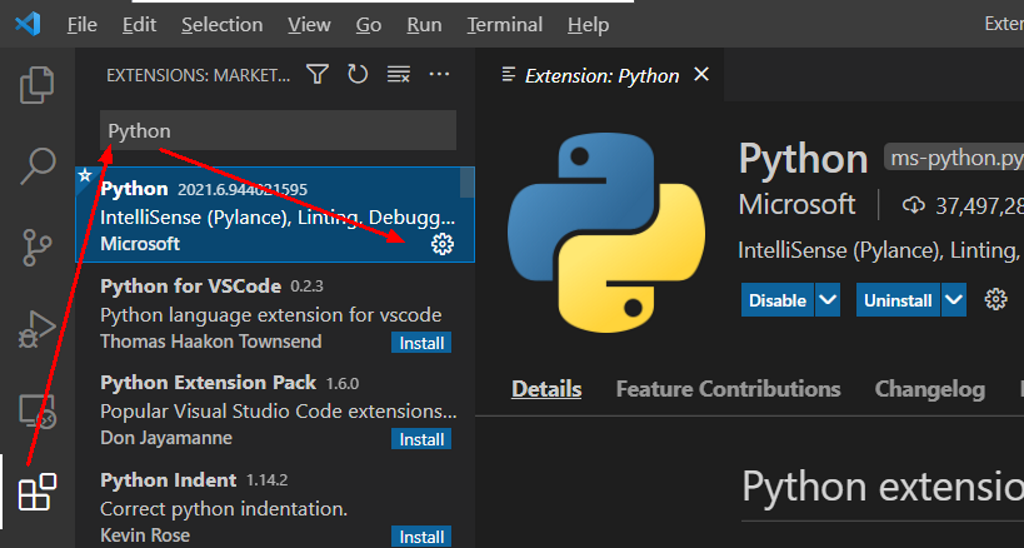The image size is (1024, 548).
Task: Click manage gear on Python list item
Action: tap(442, 244)
